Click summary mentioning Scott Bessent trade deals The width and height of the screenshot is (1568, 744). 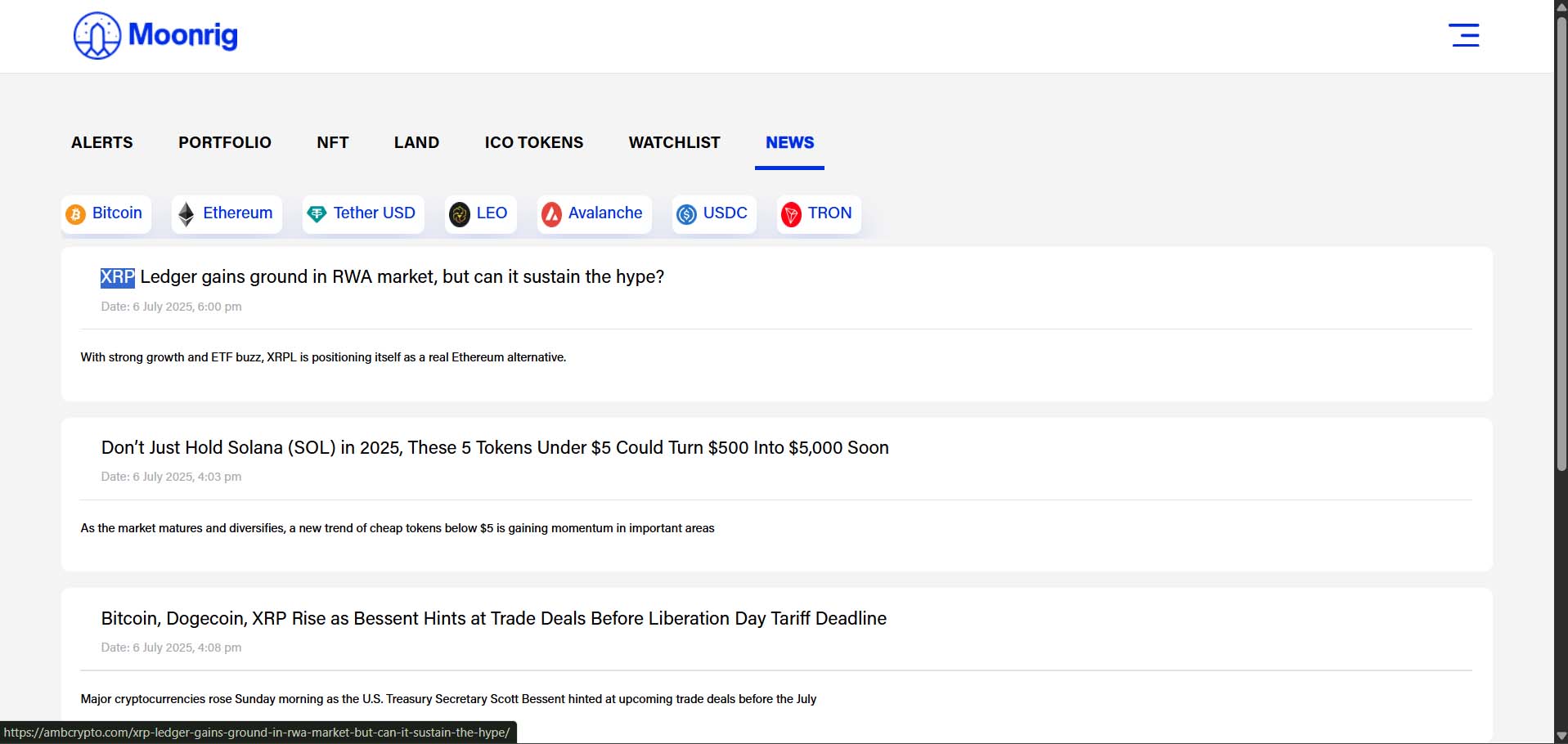coord(448,699)
